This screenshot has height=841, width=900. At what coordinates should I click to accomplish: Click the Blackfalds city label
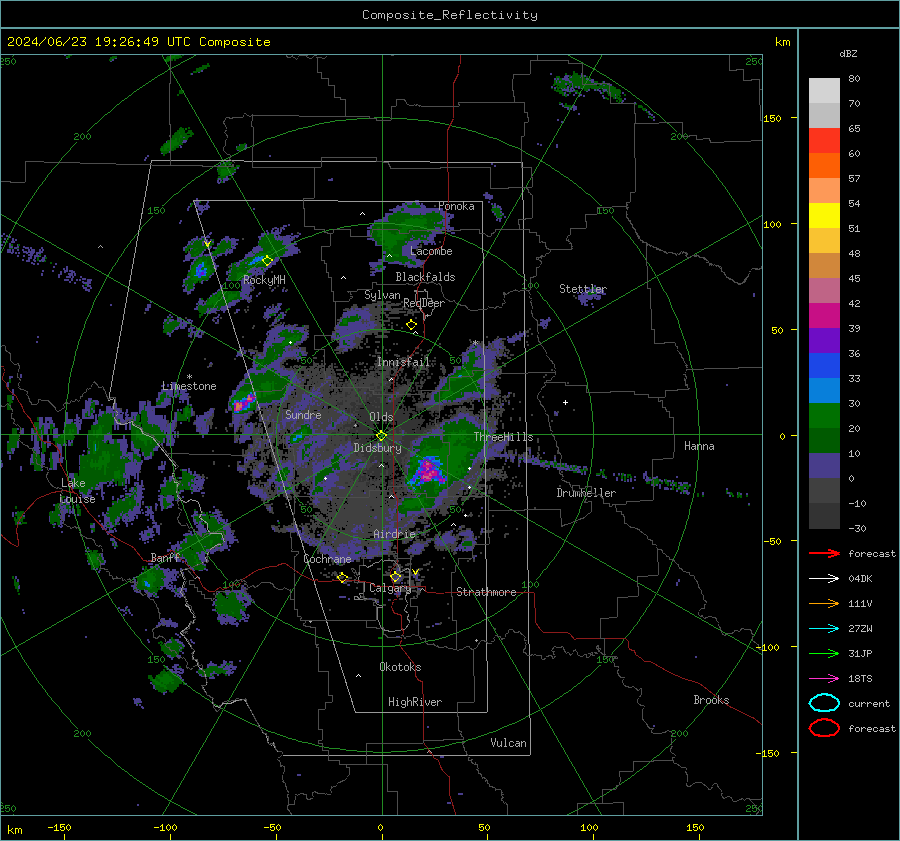click(x=425, y=277)
